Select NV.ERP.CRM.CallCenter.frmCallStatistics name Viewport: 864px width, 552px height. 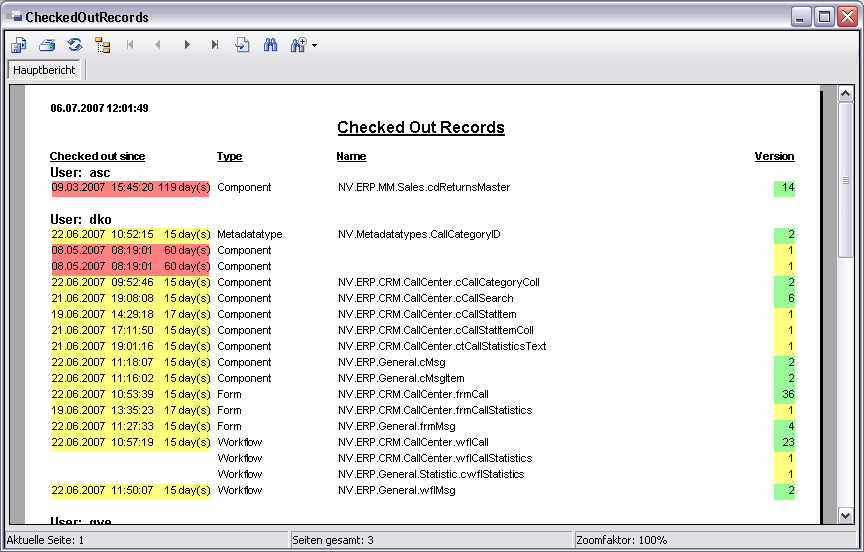(x=435, y=410)
